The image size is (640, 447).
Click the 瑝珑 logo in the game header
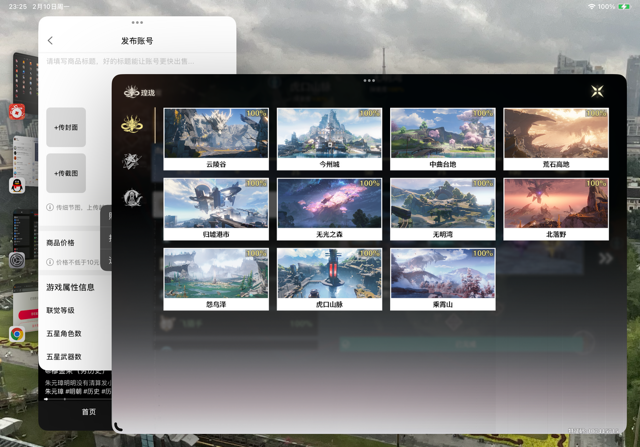coord(139,92)
